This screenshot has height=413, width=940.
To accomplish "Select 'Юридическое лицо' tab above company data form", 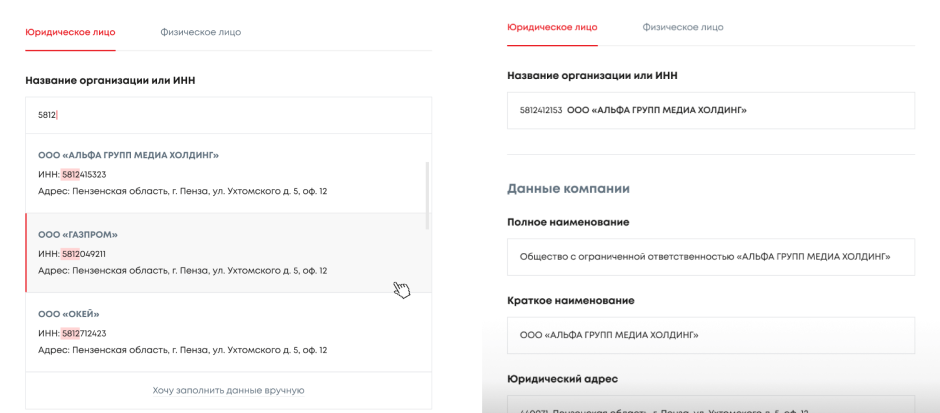I will (552, 27).
